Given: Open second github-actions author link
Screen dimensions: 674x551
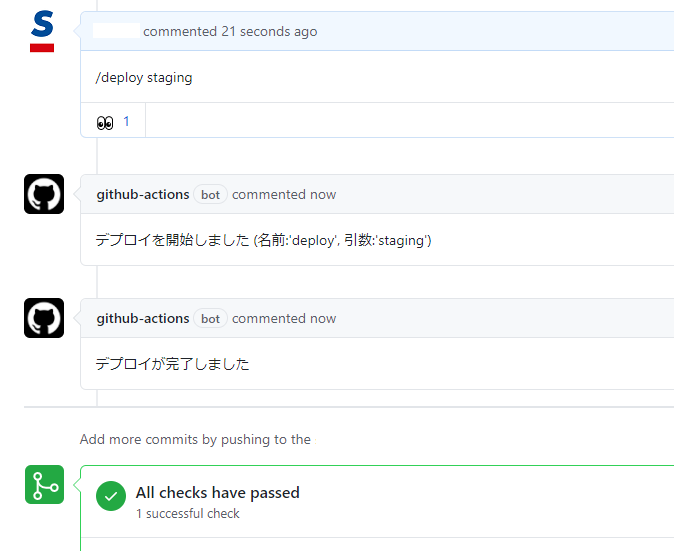Looking at the screenshot, I should (x=143, y=318).
